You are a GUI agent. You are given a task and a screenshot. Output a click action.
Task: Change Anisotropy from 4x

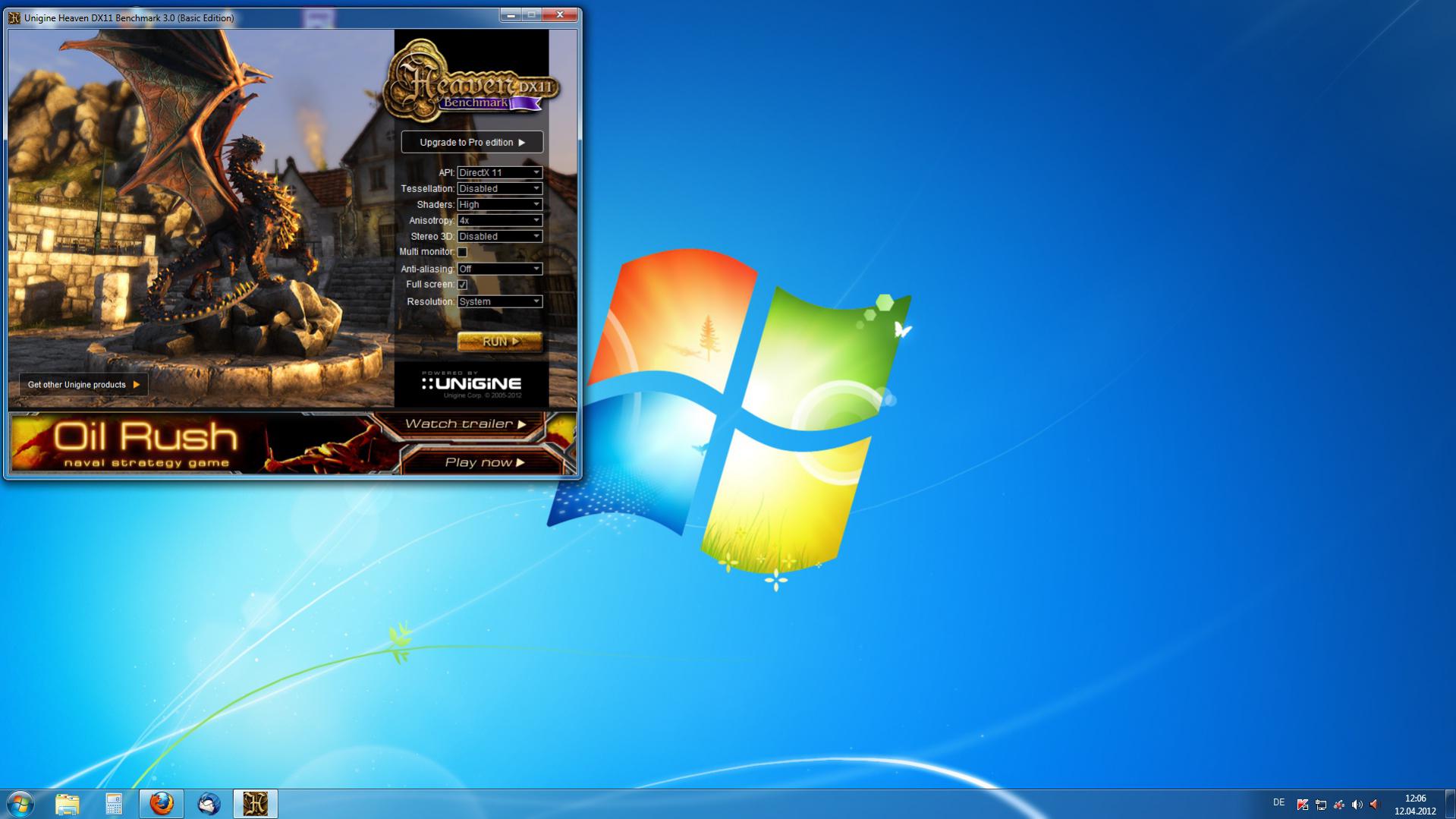coord(499,220)
